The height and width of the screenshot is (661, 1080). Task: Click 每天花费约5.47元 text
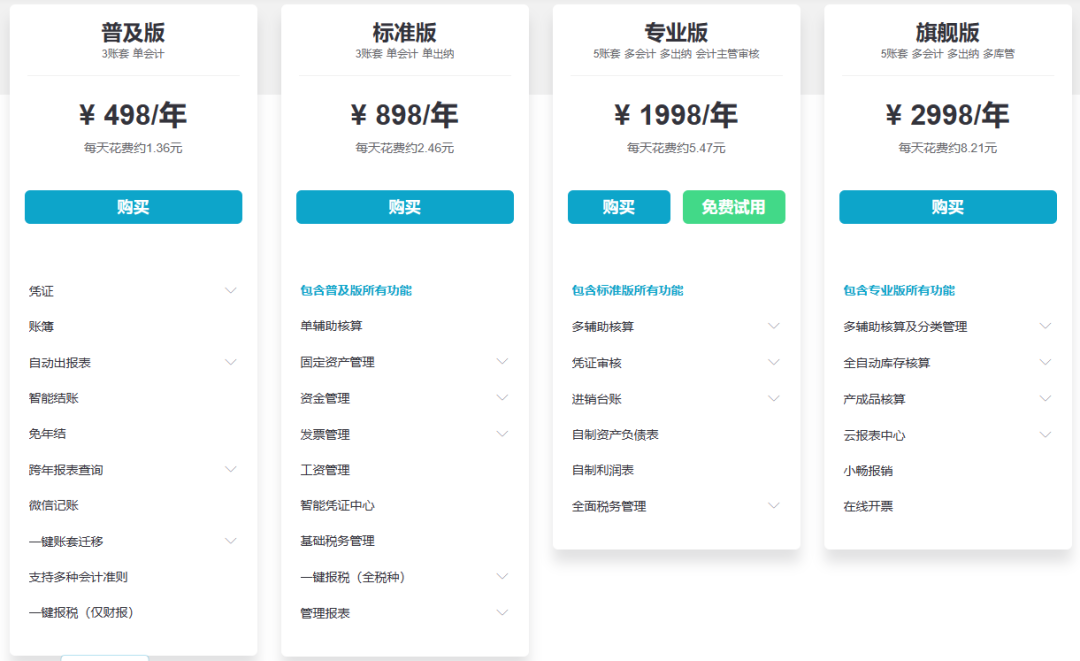[x=676, y=148]
